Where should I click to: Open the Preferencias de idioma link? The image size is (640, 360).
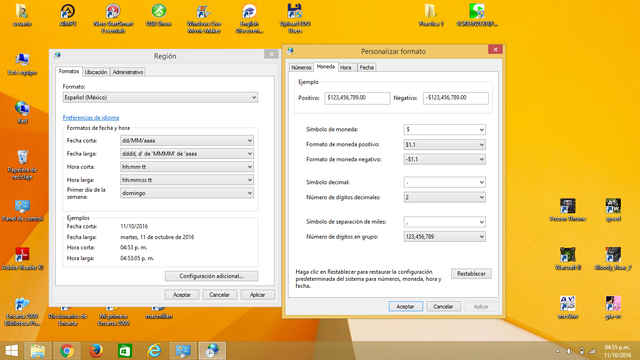click(91, 118)
